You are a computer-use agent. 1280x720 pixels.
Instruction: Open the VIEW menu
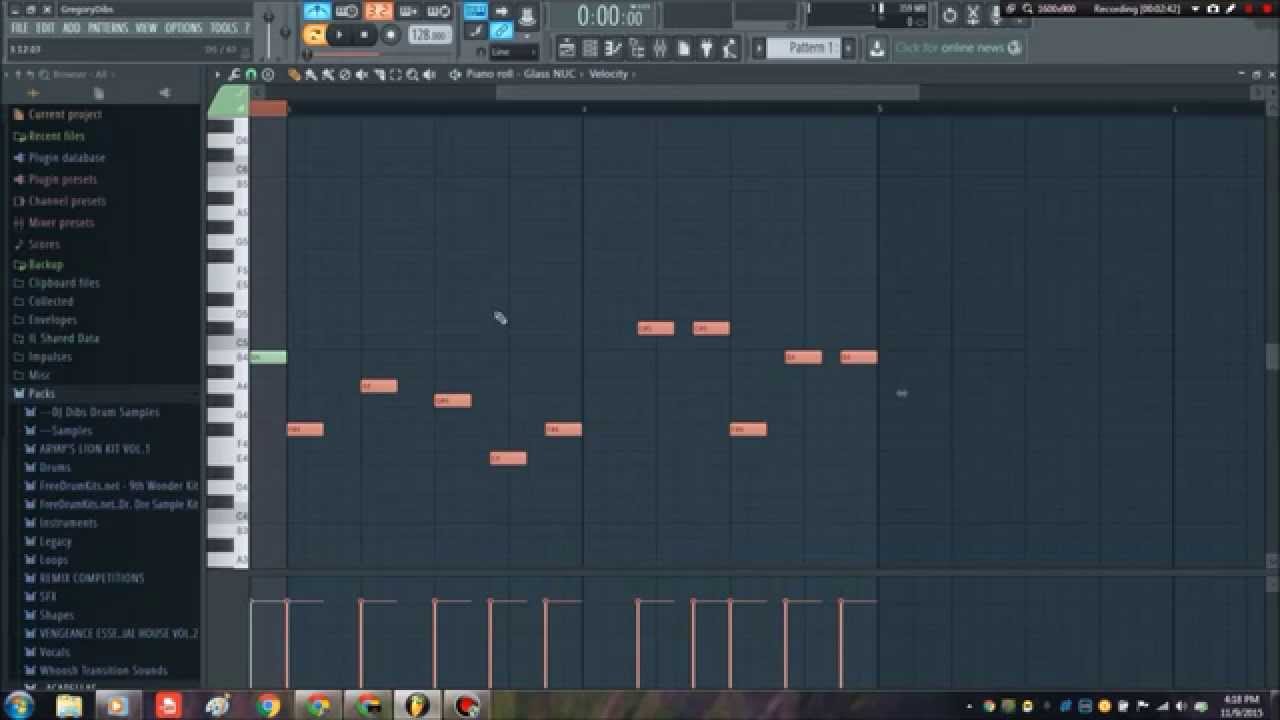pyautogui.click(x=146, y=28)
